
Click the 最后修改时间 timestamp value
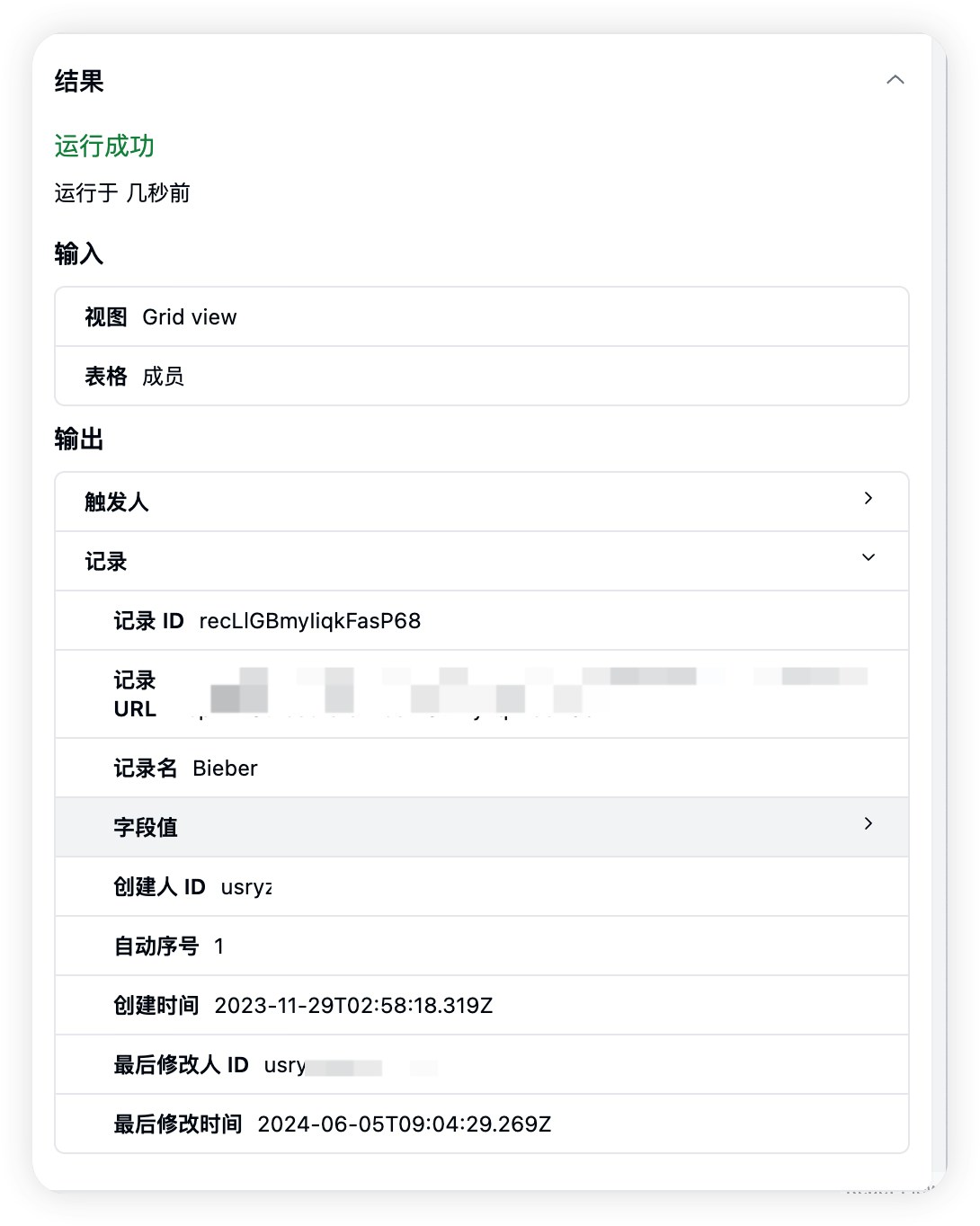click(x=404, y=1124)
